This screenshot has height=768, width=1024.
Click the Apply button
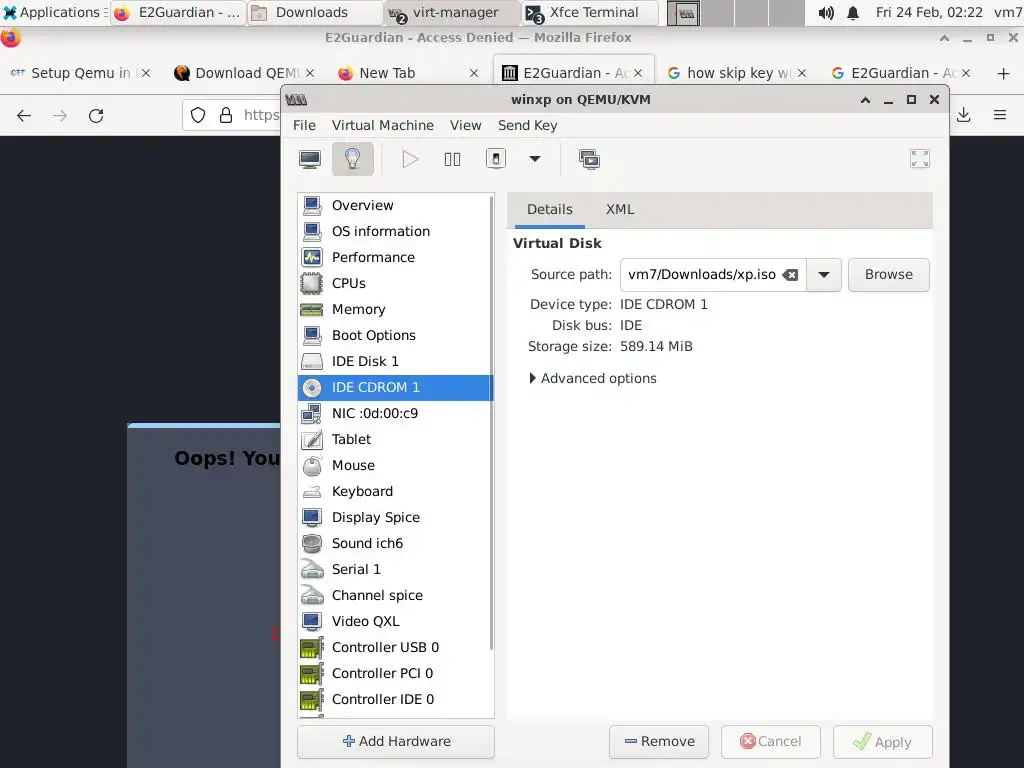pos(882,742)
